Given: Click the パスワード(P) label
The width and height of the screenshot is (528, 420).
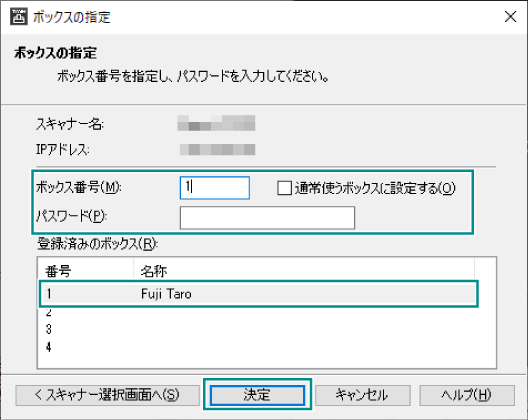Looking at the screenshot, I should pyautogui.click(x=71, y=216).
